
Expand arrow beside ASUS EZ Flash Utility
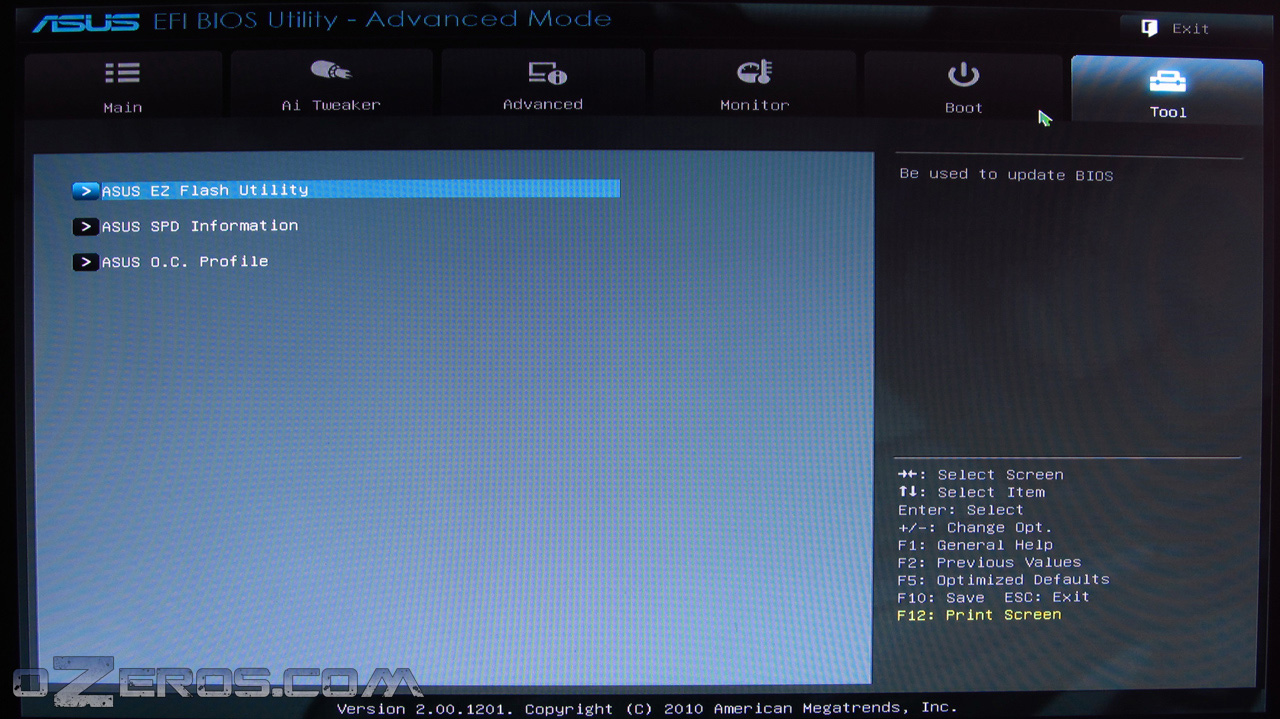point(86,190)
